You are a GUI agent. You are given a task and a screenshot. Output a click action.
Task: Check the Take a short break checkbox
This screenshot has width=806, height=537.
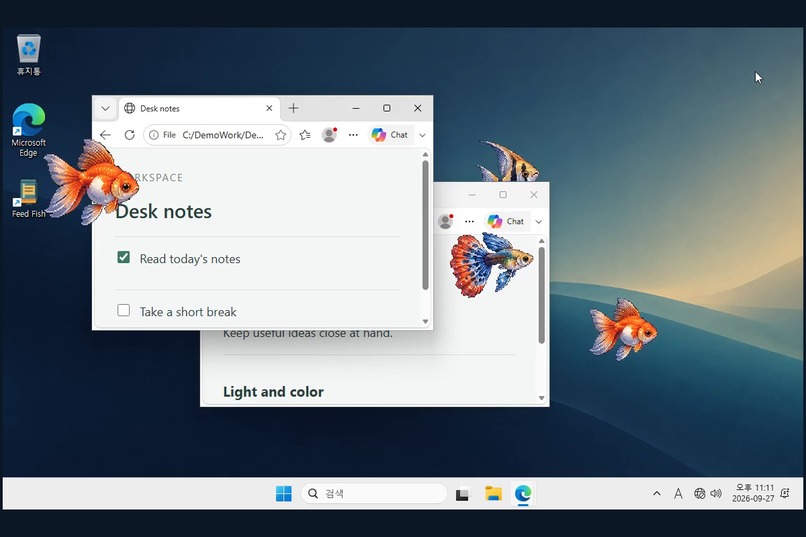click(x=123, y=310)
